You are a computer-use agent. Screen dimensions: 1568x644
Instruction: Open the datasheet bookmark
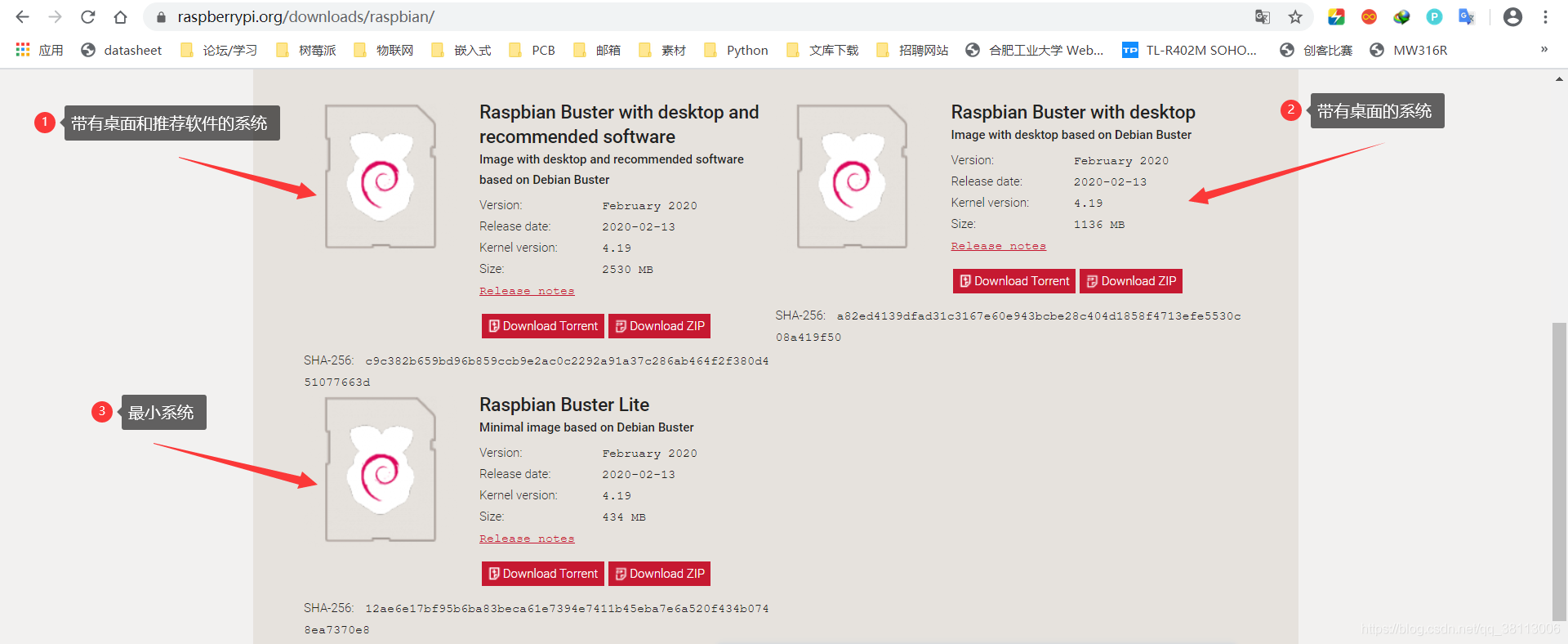pyautogui.click(x=122, y=50)
